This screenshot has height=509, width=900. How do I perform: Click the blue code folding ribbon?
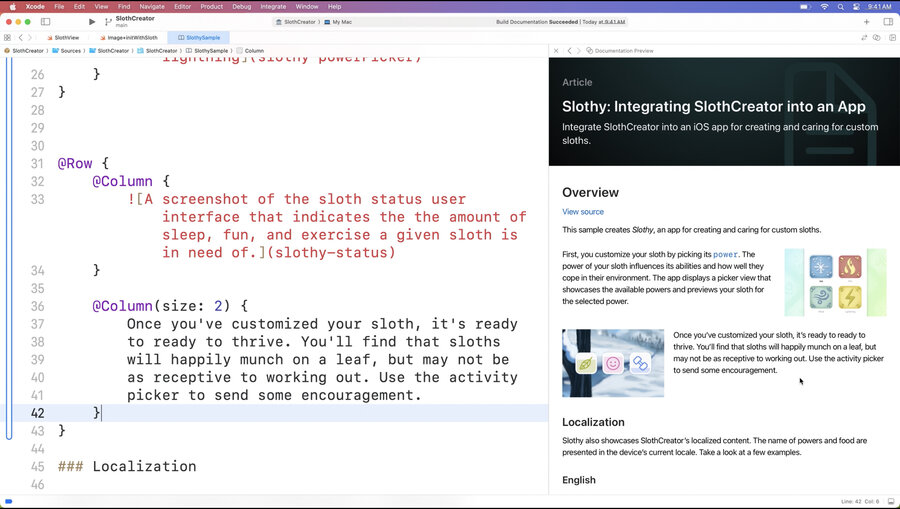pyautogui.click(x=9, y=248)
